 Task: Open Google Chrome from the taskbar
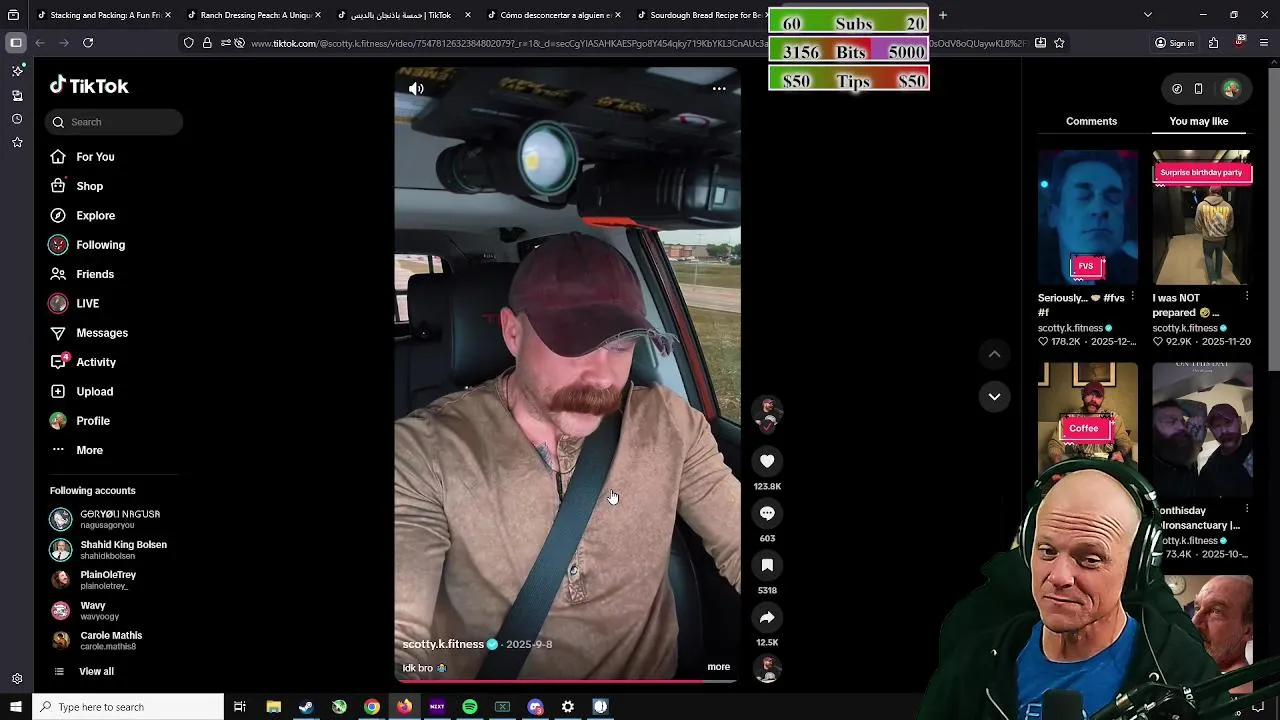pyautogui.click(x=372, y=707)
